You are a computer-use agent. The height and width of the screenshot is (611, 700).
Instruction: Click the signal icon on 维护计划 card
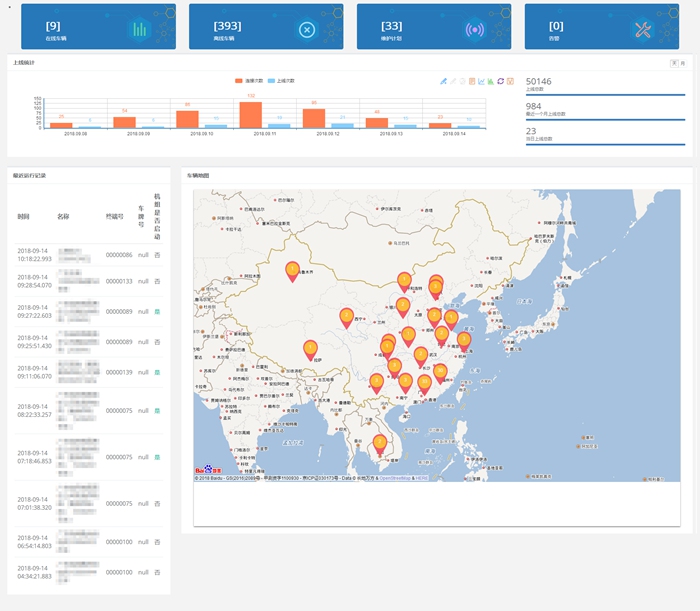474,29
